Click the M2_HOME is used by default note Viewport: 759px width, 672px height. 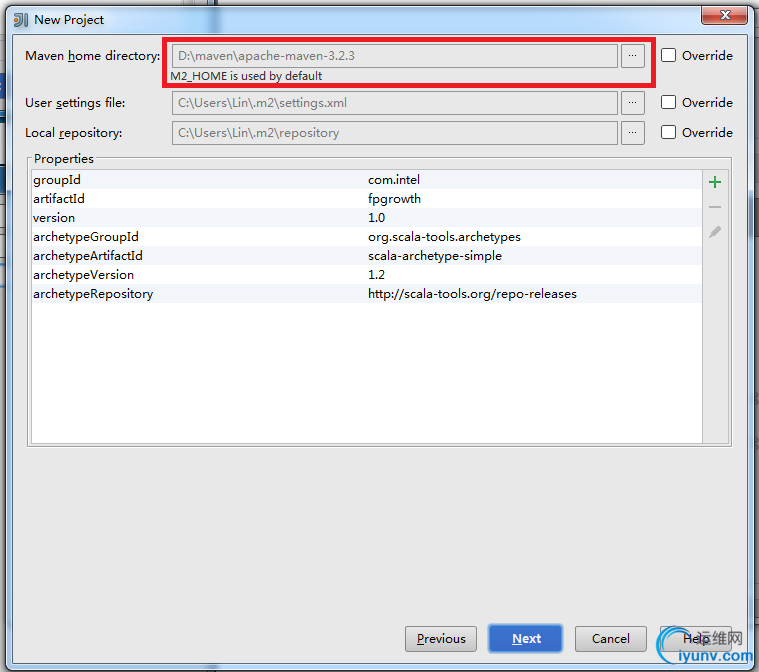pos(246,76)
